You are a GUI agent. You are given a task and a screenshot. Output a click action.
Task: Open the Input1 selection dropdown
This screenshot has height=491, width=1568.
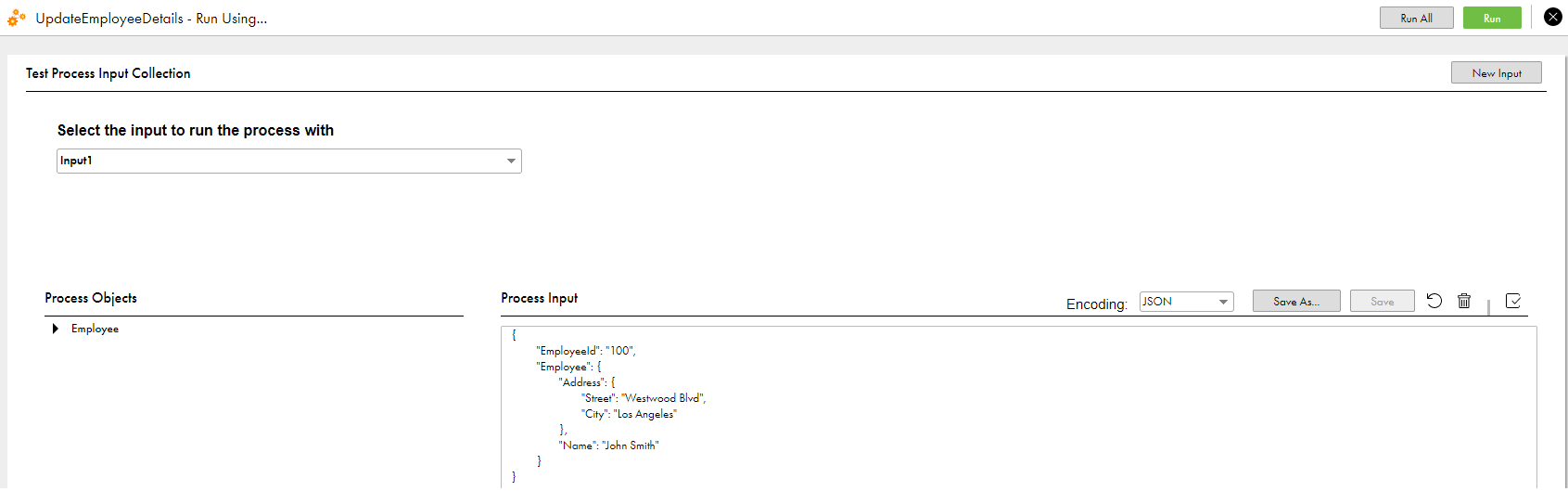289,161
